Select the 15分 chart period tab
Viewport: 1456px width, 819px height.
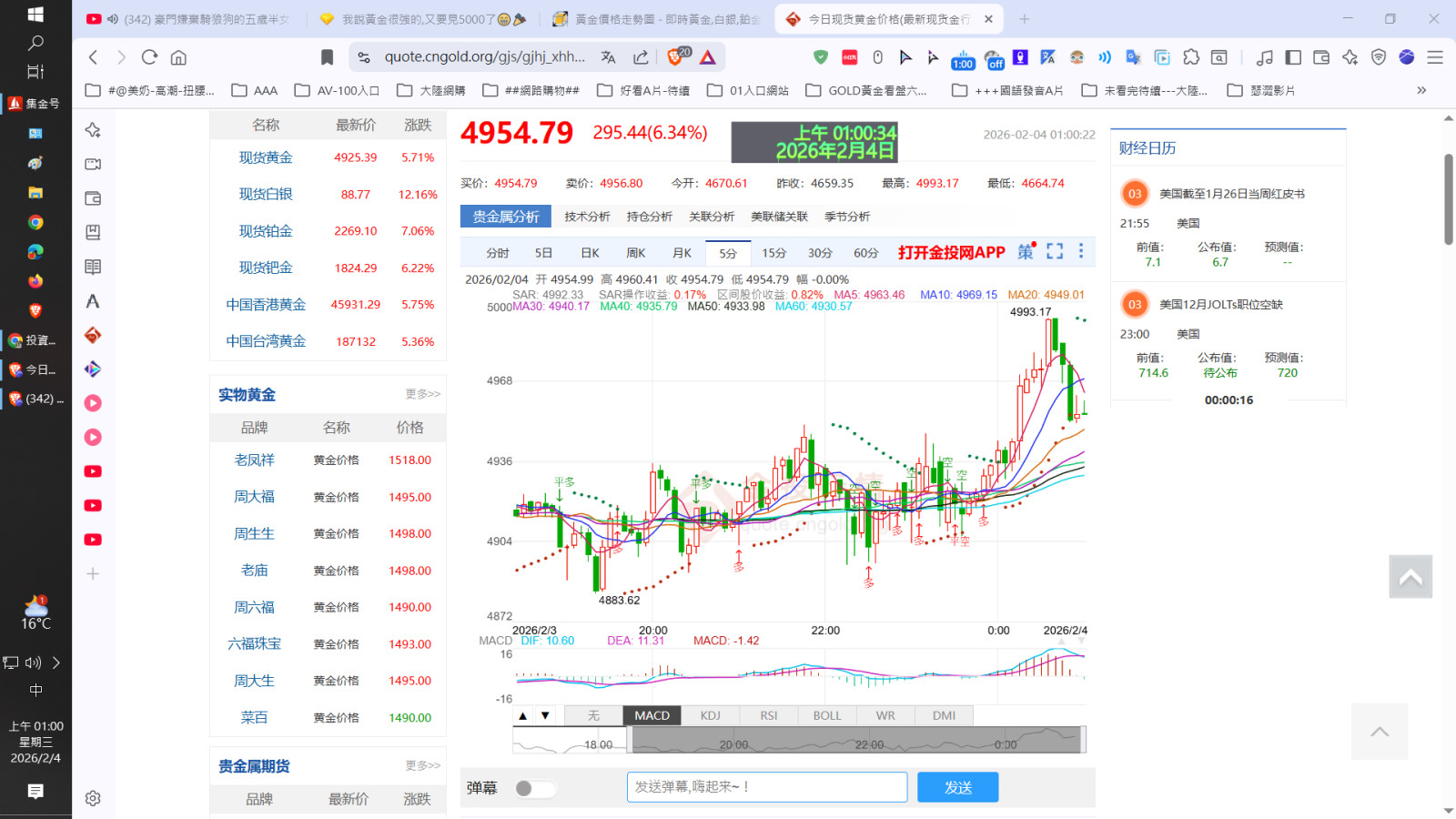(773, 253)
